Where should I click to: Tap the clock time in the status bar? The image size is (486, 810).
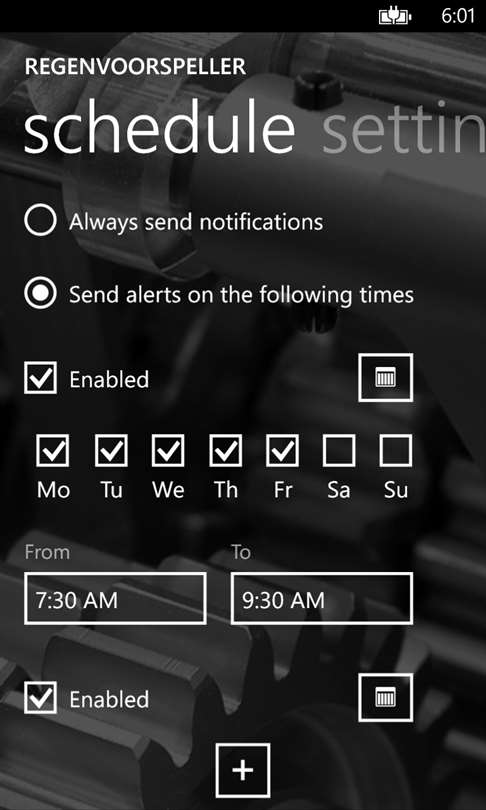pyautogui.click(x=458, y=17)
